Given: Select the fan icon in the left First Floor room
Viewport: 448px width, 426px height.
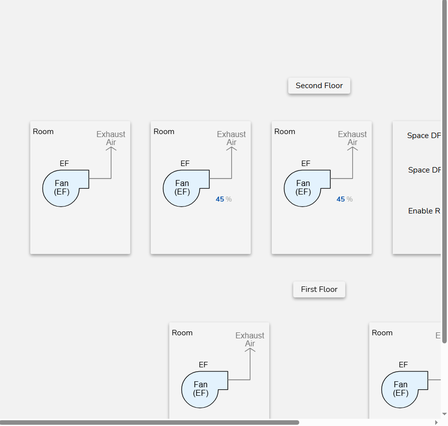Looking at the screenshot, I should pos(205,389).
